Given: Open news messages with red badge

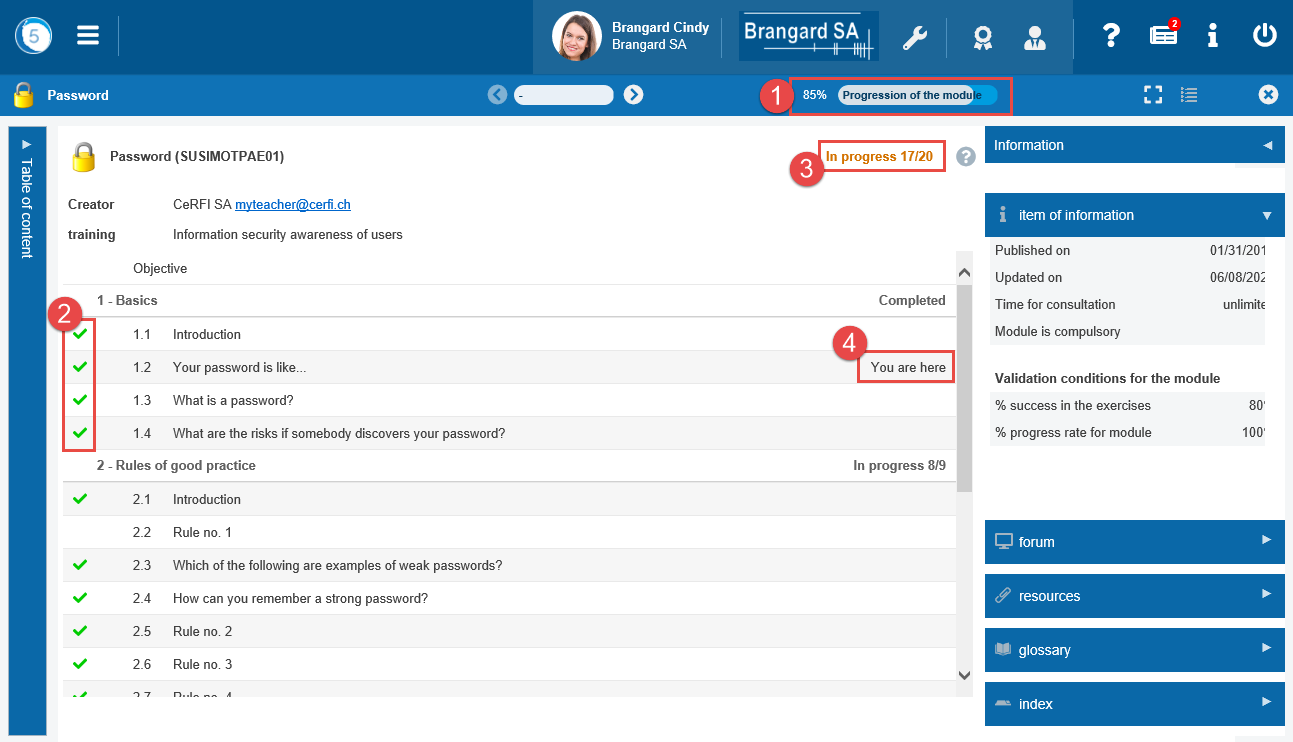Looking at the screenshot, I should click(1163, 36).
